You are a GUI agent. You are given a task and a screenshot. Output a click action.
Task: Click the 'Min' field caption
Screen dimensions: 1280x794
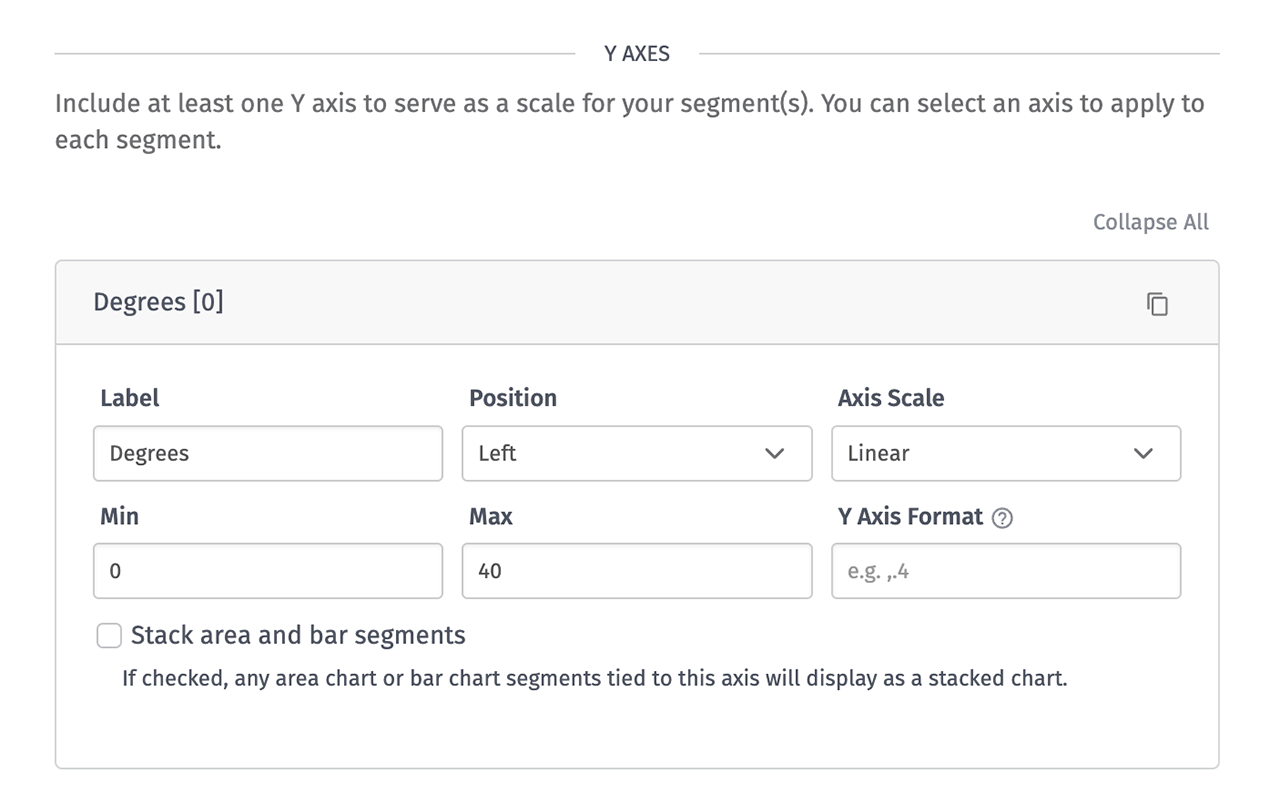[x=120, y=516]
